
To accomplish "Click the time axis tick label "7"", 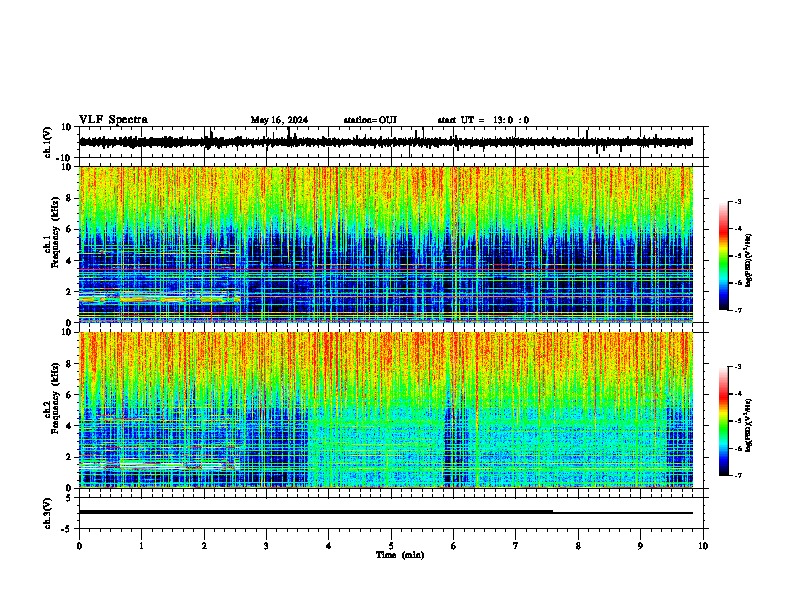I will 516,546.
